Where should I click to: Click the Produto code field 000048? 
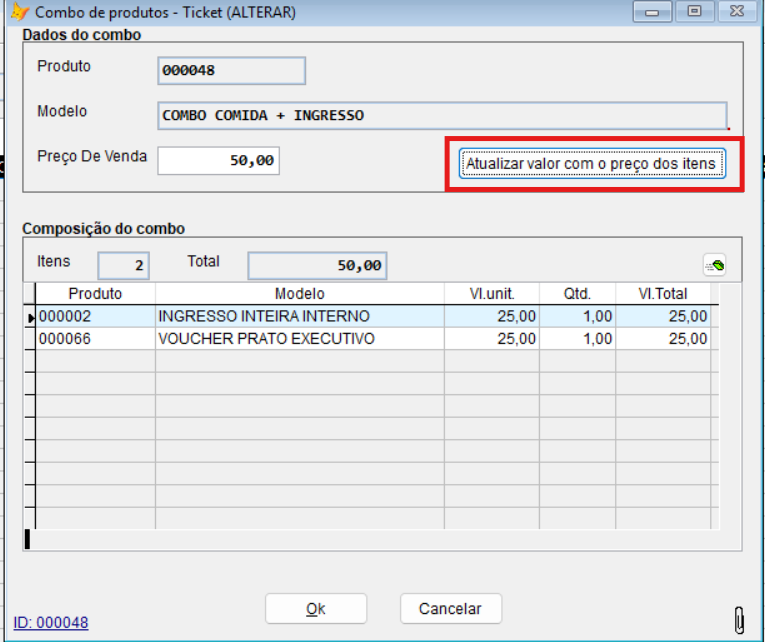(x=231, y=71)
